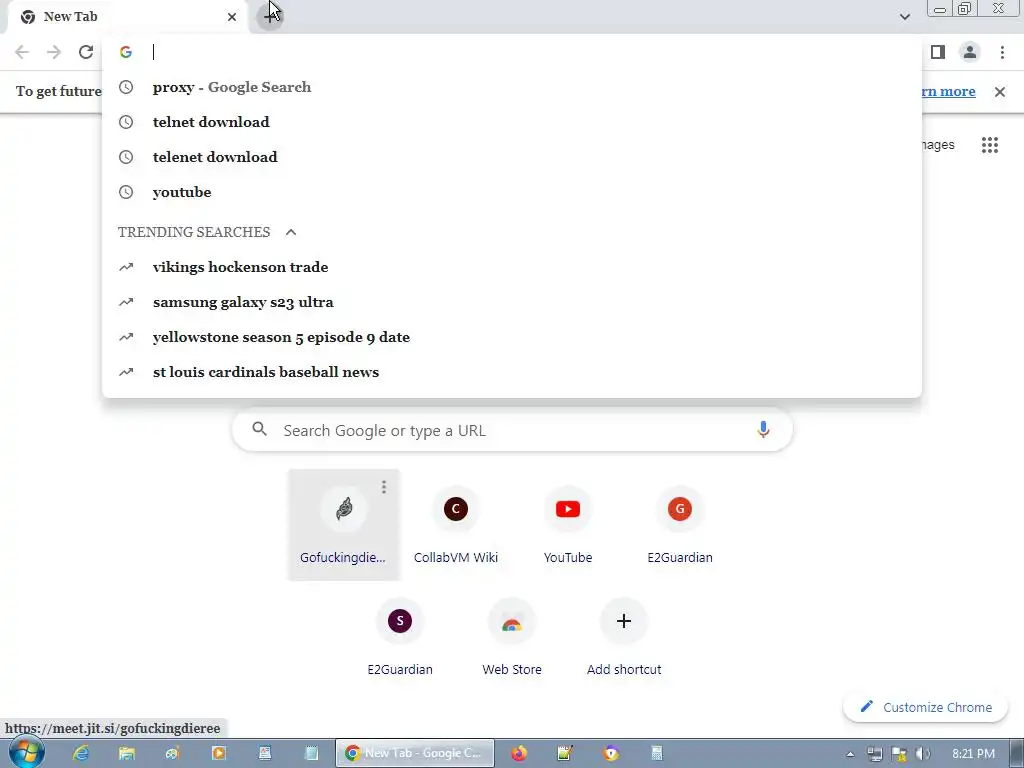Select the 'proxy - Google Search' suggestion

[x=512, y=87]
